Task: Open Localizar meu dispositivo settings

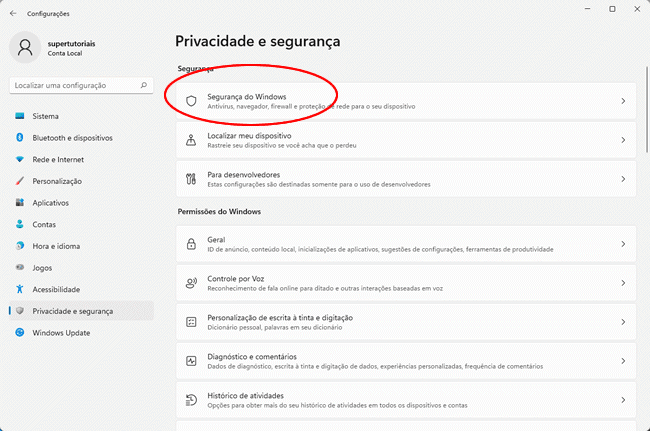Action: [406, 140]
